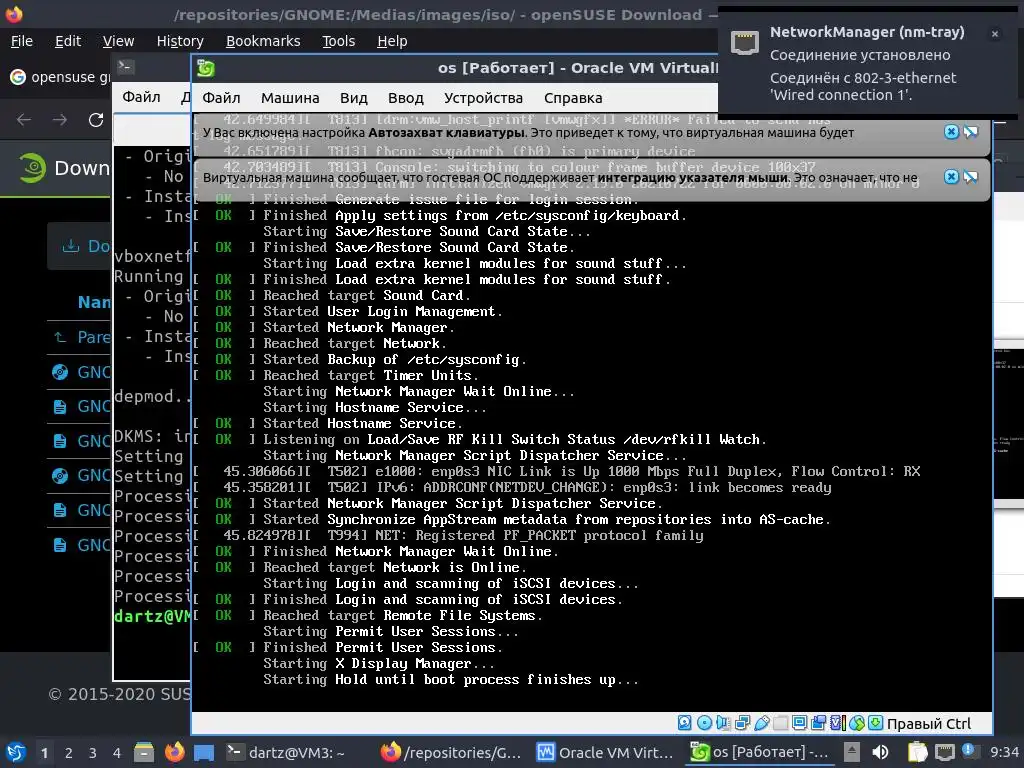1024x768 pixels.
Task: Open the Файл menu in VM window
Action: pyautogui.click(x=221, y=98)
